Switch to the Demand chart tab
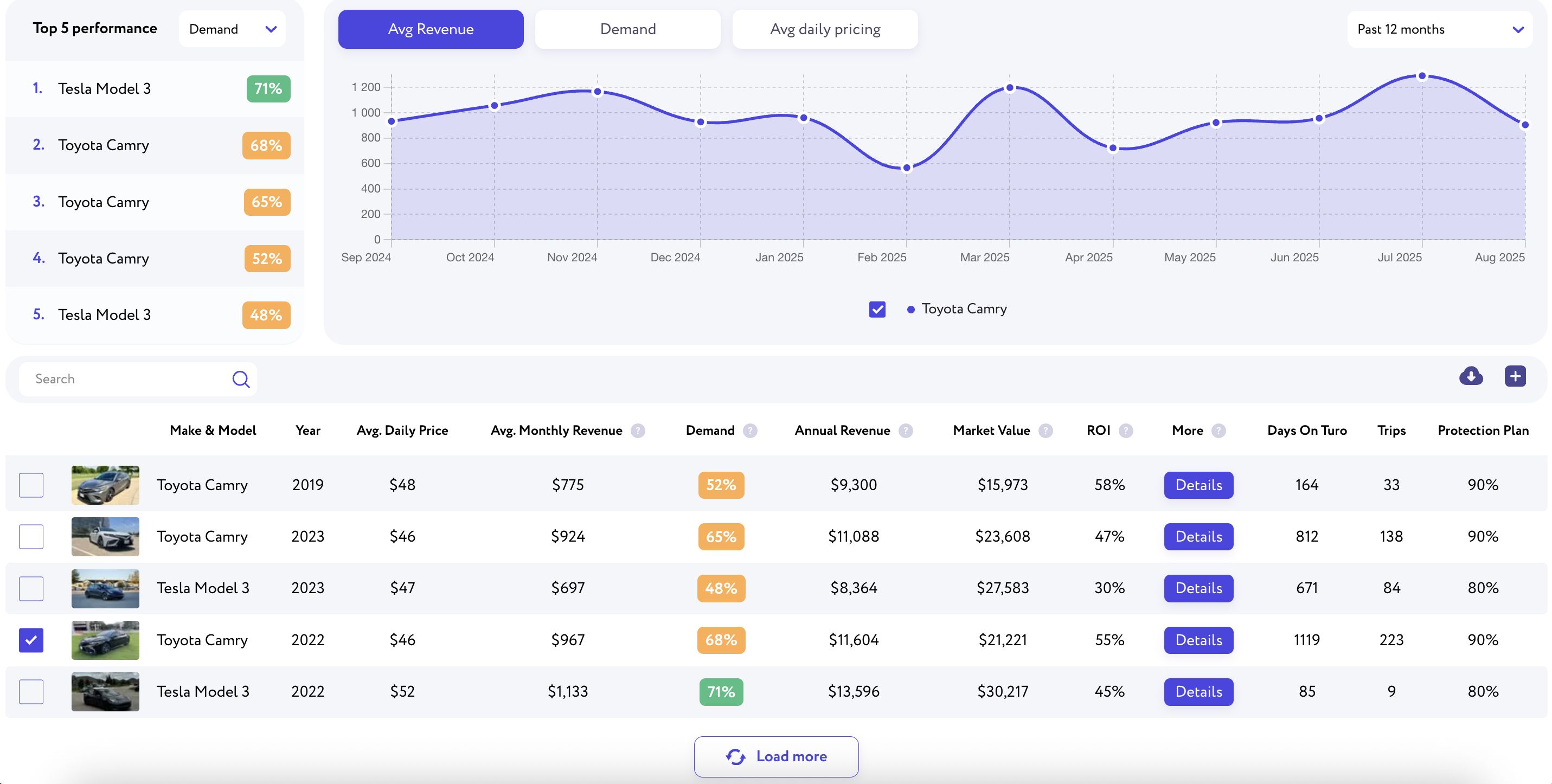Screen dimensions: 1552x784 coord(627,29)
